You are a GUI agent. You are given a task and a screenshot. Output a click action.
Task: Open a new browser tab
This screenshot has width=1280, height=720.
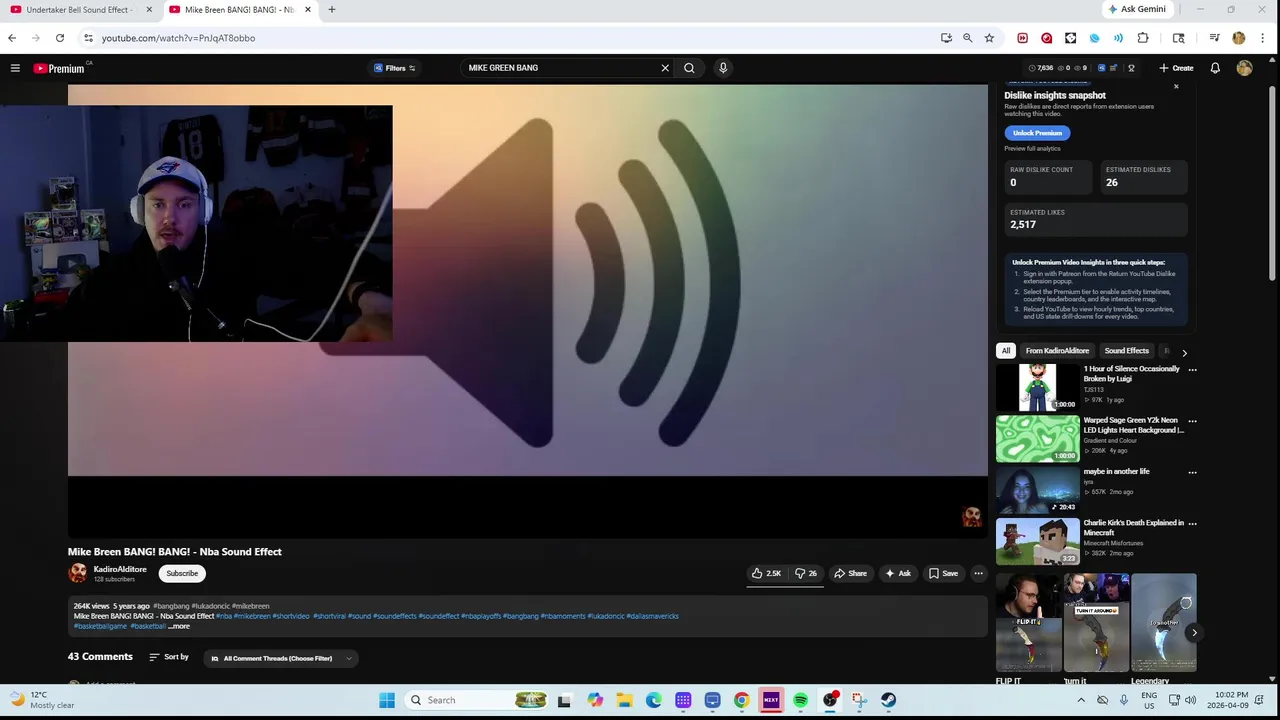click(332, 10)
